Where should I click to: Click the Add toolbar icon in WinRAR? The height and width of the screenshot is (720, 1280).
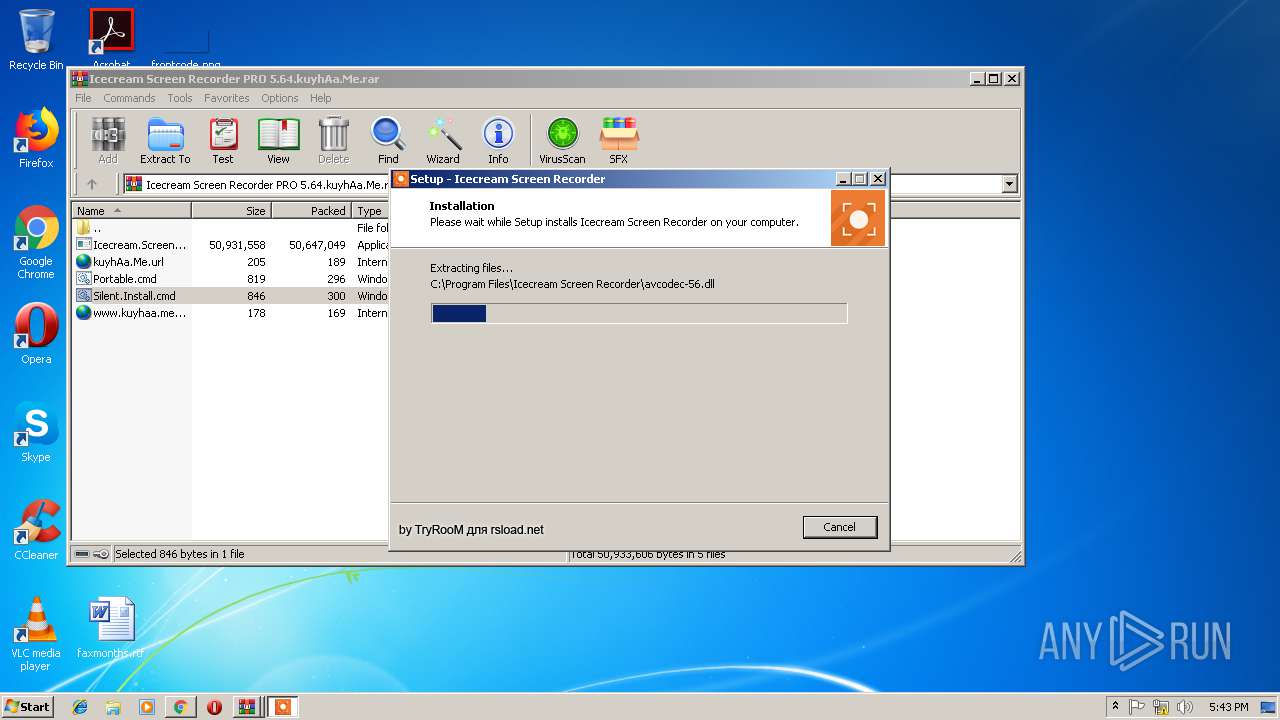coord(108,140)
